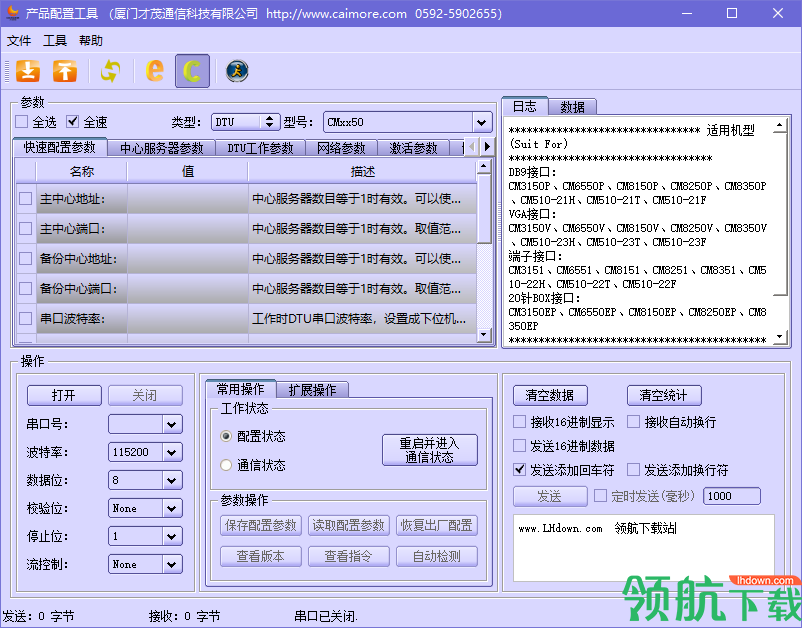Viewport: 802px width, 628px height.
Task: Select the 配置状态 radio button
Action: [226, 436]
